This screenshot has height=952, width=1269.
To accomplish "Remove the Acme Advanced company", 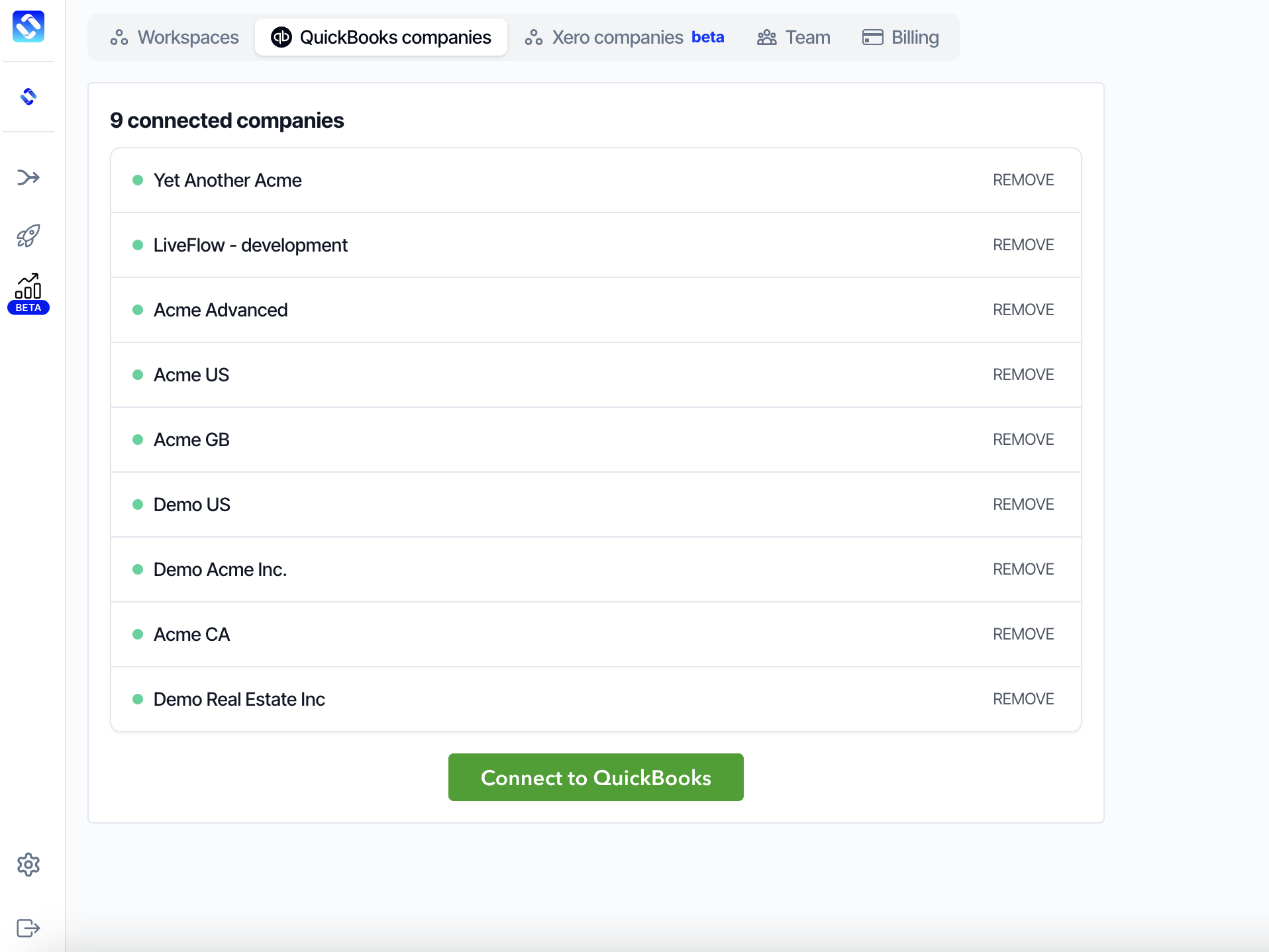I will (1023, 310).
